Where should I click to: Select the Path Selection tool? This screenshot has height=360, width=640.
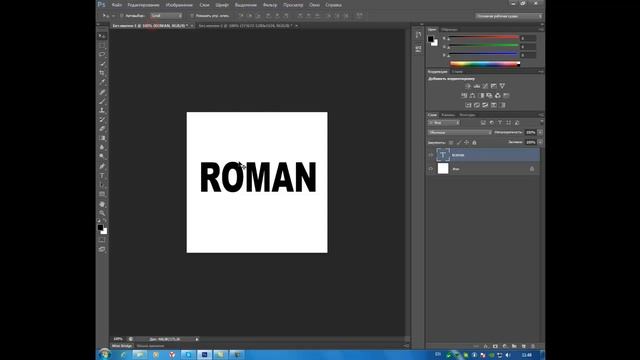102,185
